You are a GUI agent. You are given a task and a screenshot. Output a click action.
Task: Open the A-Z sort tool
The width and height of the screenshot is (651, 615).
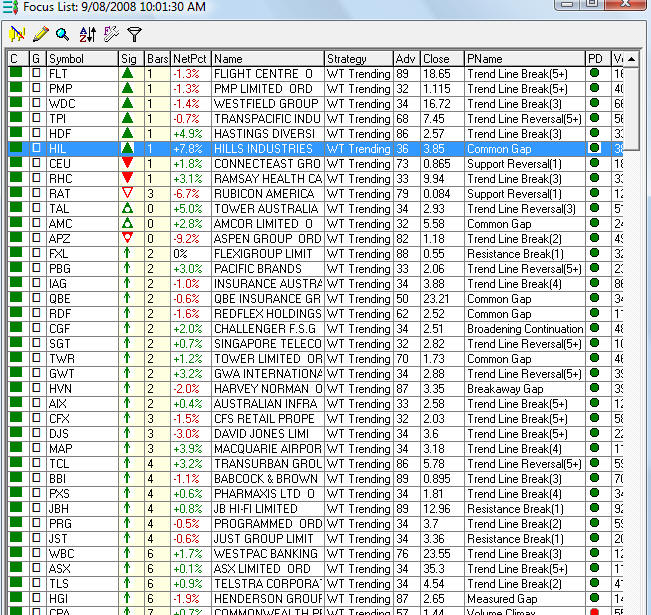click(88, 34)
